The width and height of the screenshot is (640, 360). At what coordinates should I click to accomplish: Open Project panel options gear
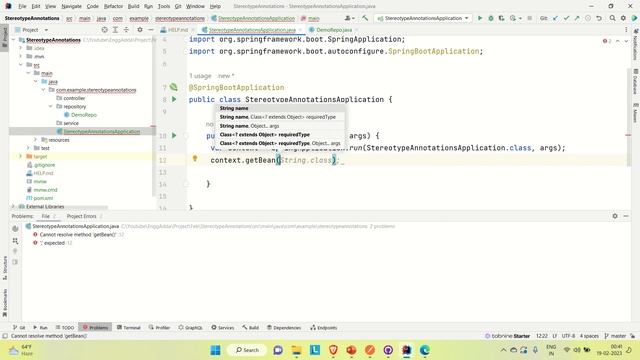140,30
